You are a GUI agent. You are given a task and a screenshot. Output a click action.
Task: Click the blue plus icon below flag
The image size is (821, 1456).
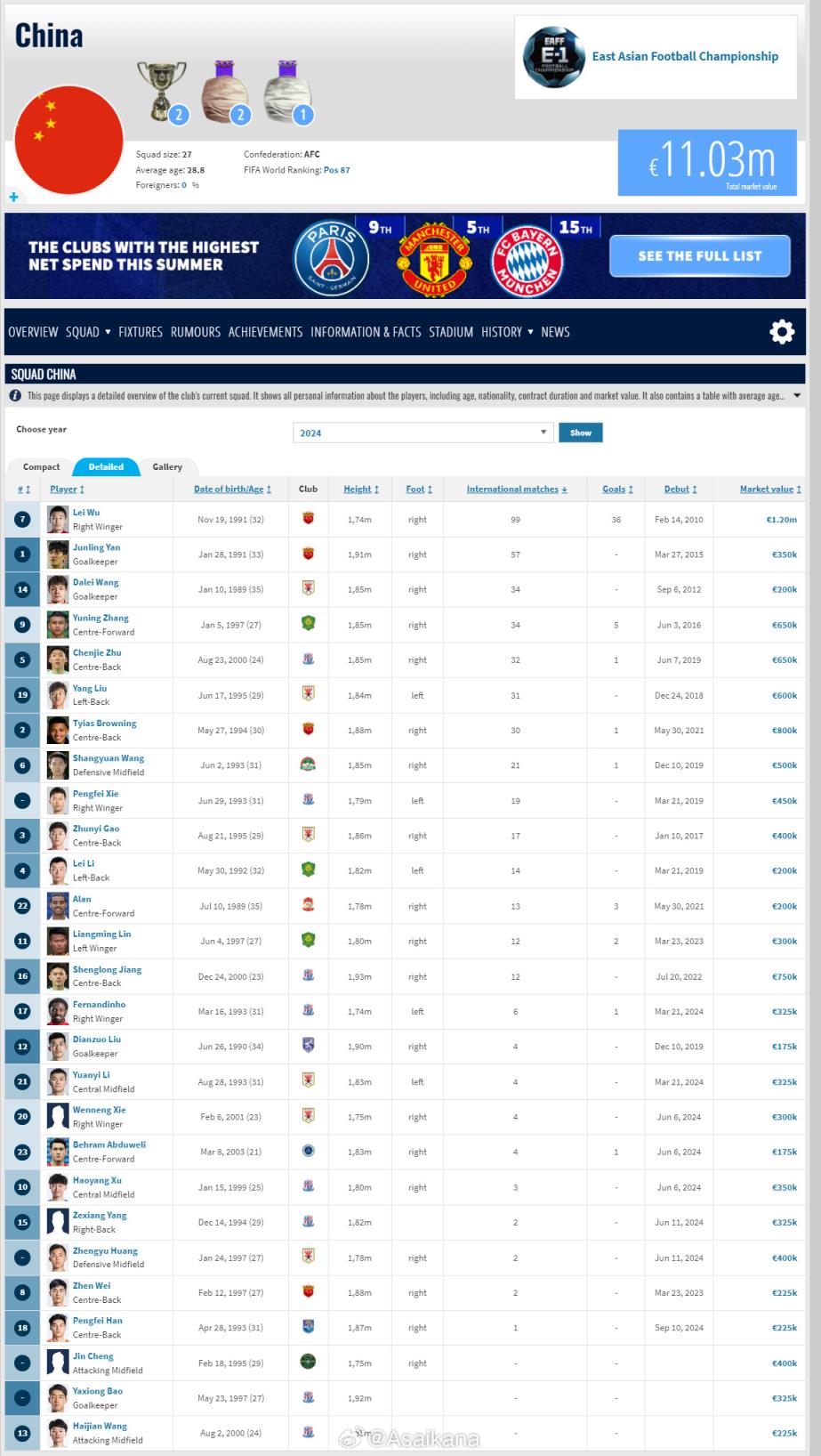point(13,197)
